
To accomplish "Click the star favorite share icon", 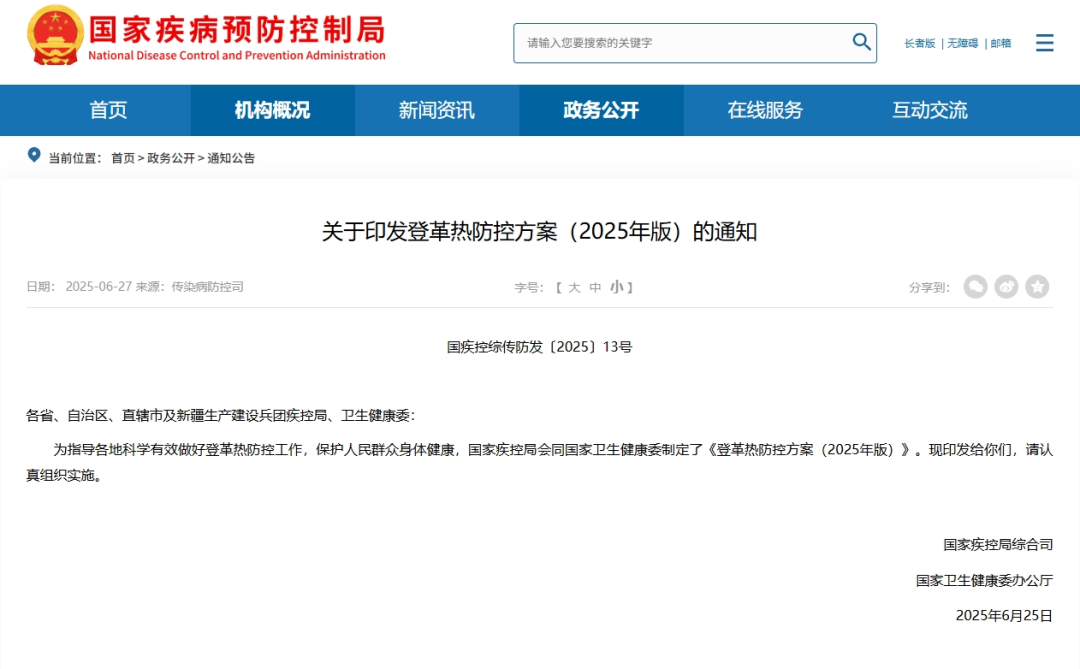I will 1037,286.
